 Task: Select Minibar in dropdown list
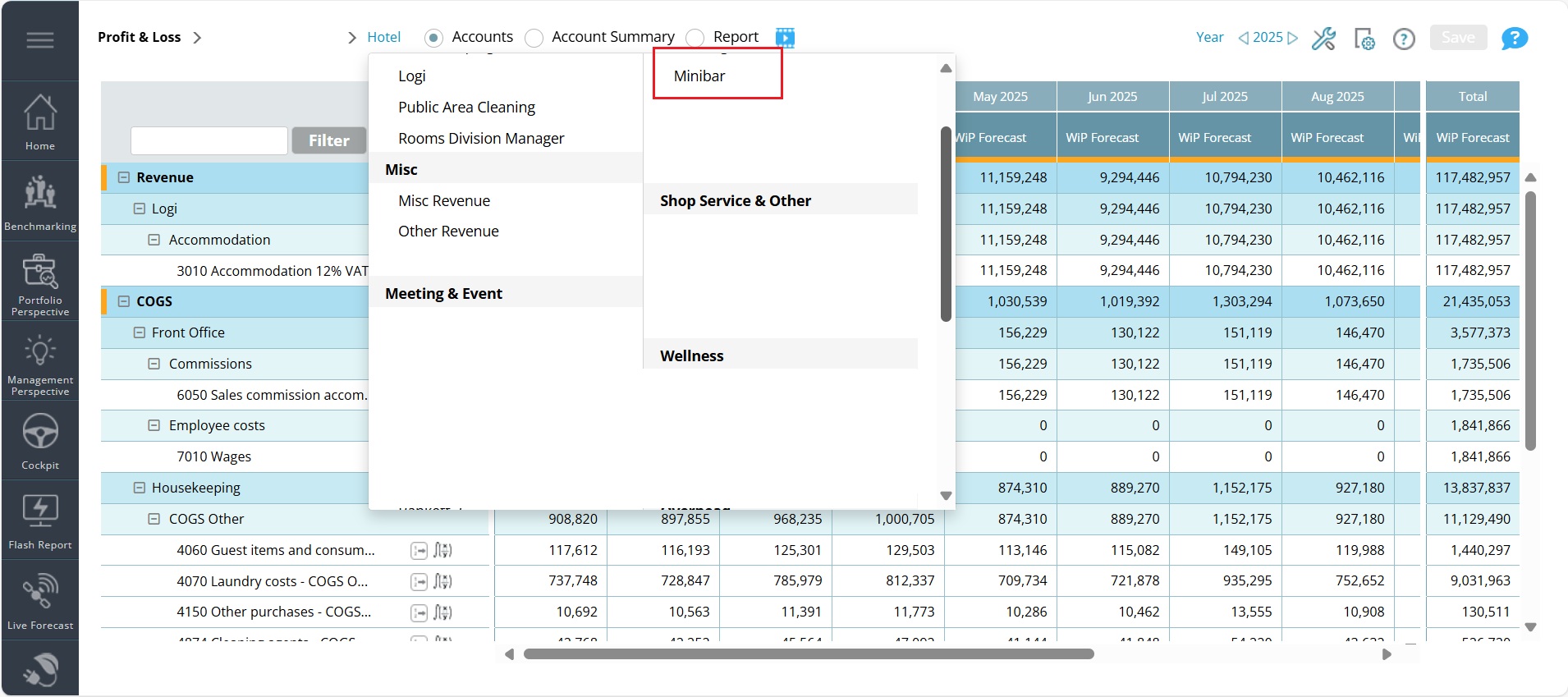pos(699,76)
